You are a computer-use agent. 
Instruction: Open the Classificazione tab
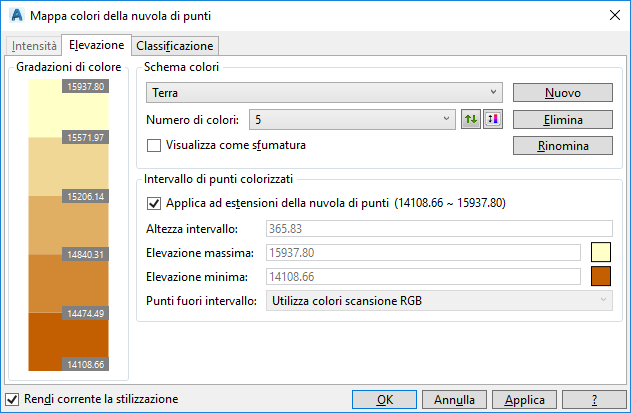tap(175, 46)
